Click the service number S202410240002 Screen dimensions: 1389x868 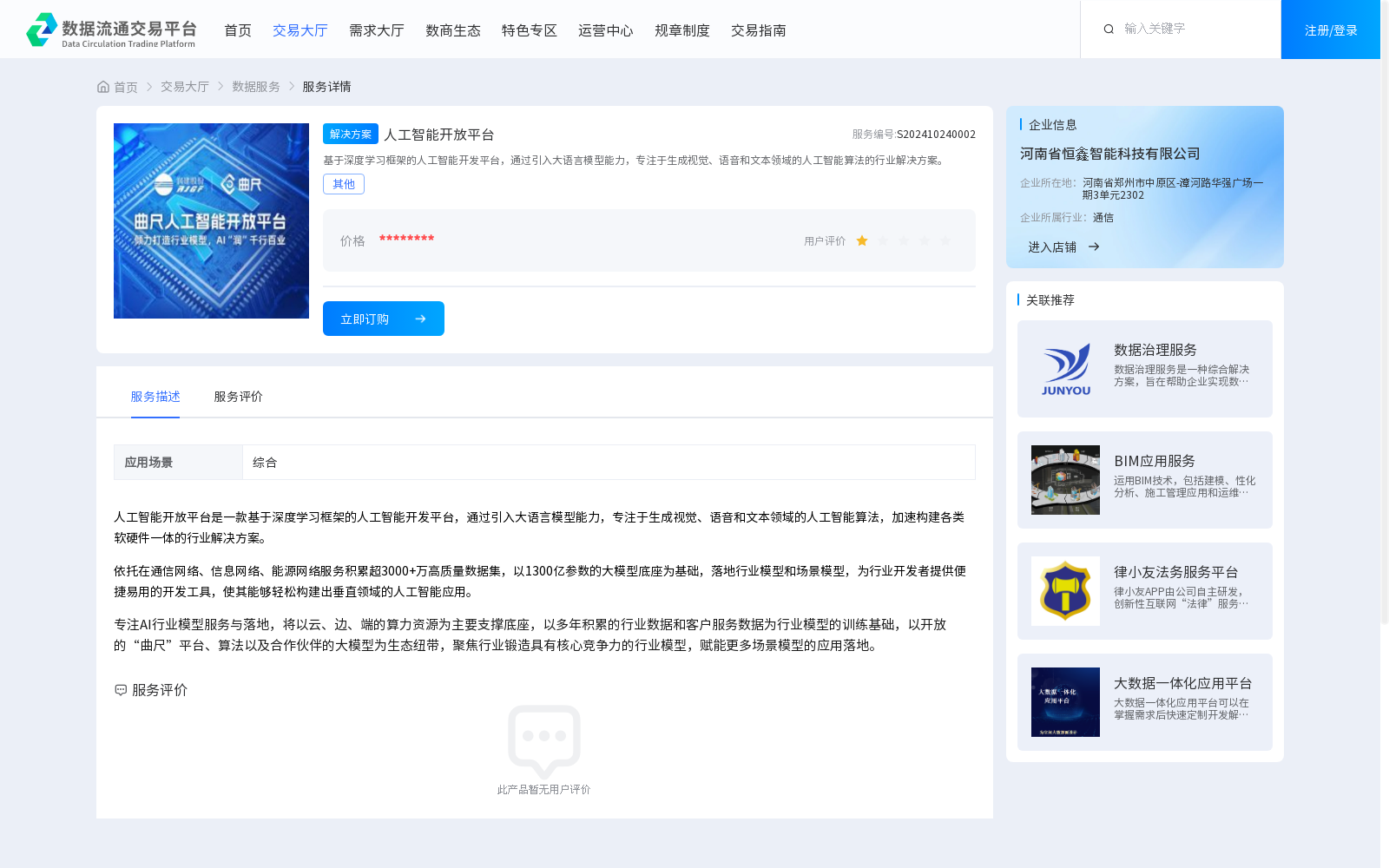click(x=936, y=135)
